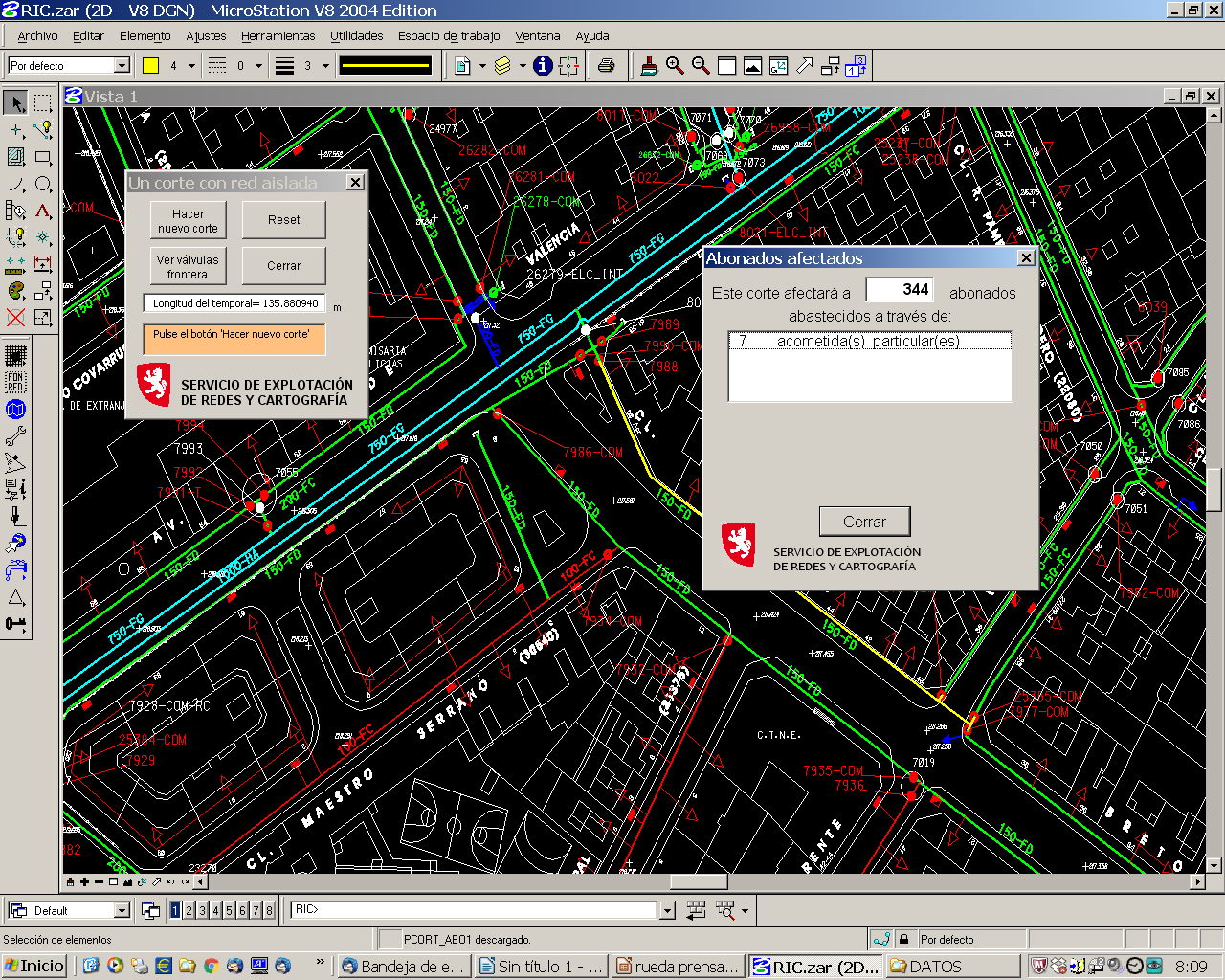This screenshot has width=1225, height=980.
Task: Click the Change Attributes palette icon
Action: [x=15, y=291]
